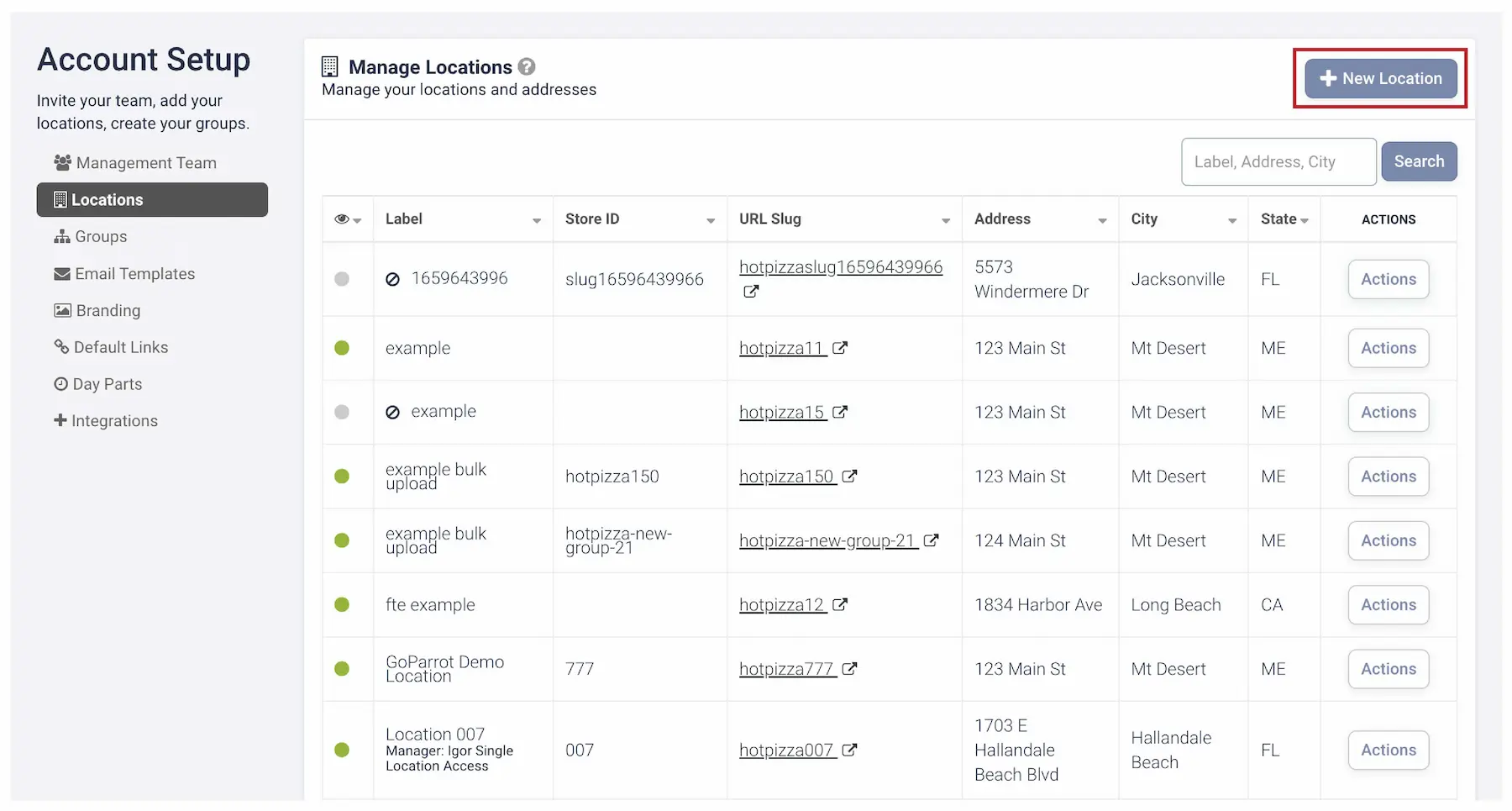Open external link icon next to hotpizza150
Image resolution: width=1512 pixels, height=811 pixels.
[849, 477]
